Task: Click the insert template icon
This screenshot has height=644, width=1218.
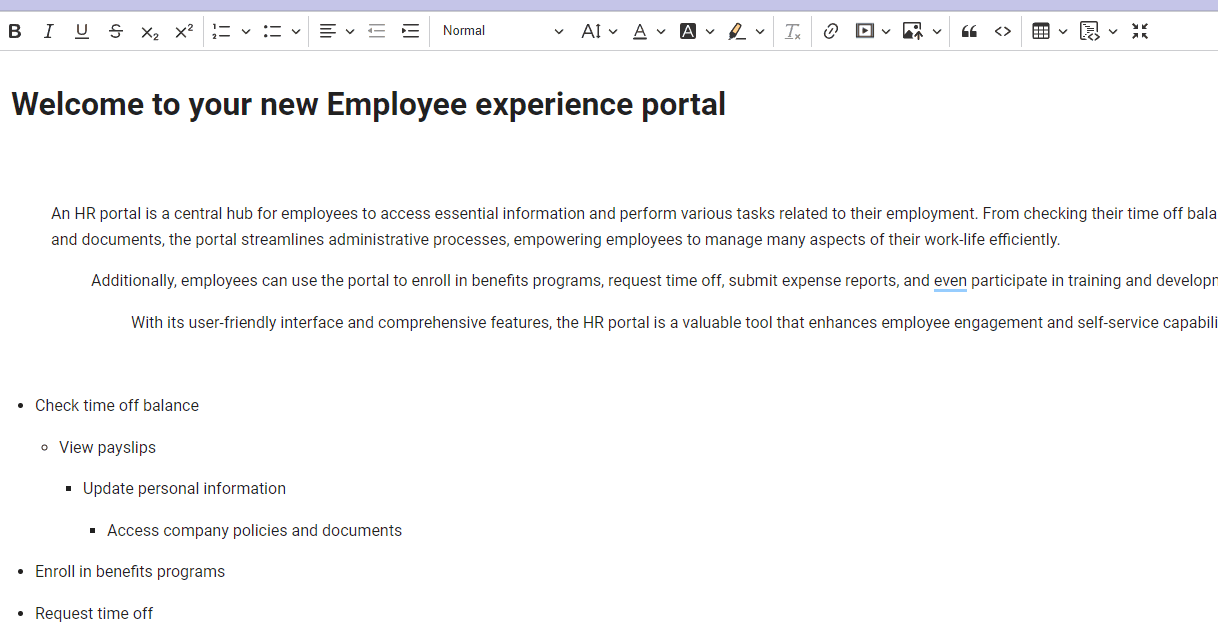Action: tap(1090, 31)
